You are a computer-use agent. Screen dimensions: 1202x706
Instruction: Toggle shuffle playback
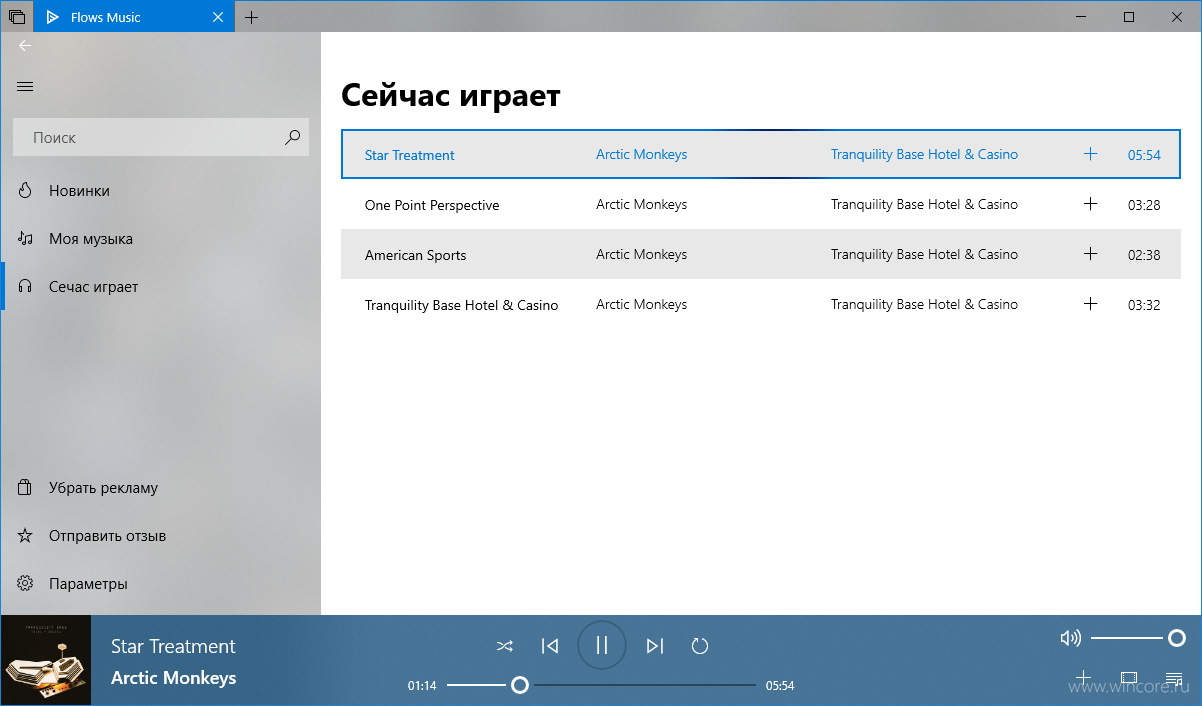pos(505,646)
